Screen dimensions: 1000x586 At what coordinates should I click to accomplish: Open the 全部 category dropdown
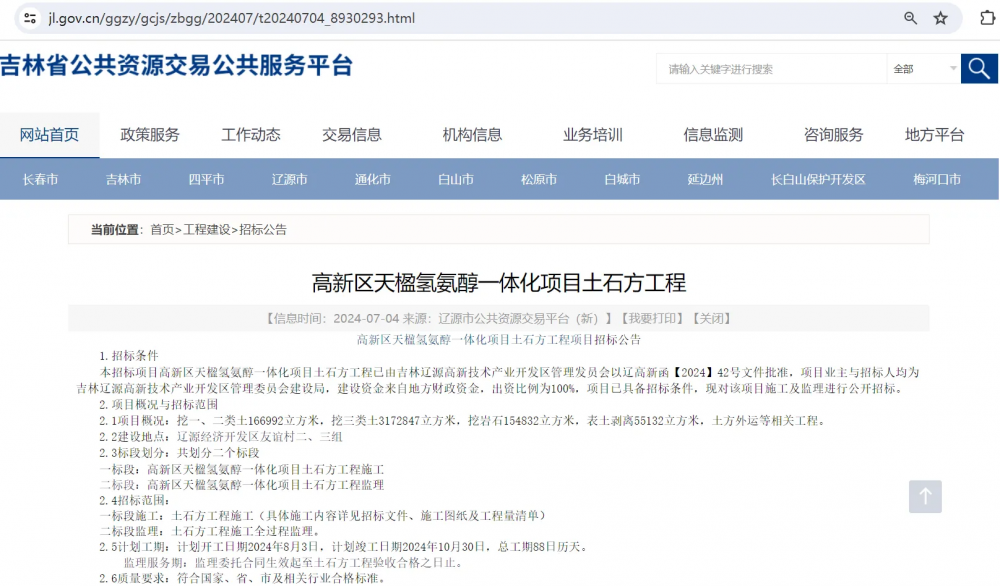click(920, 68)
